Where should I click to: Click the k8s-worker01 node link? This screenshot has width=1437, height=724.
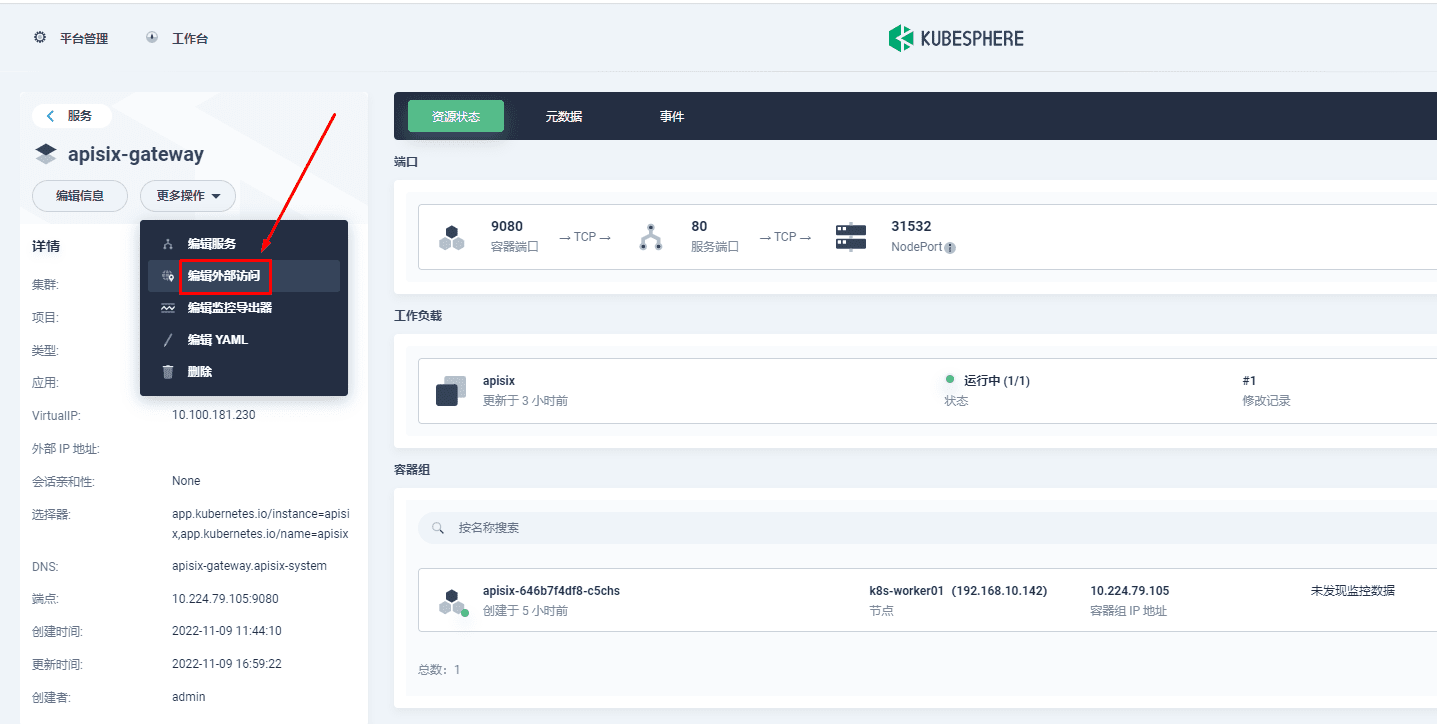click(958, 591)
